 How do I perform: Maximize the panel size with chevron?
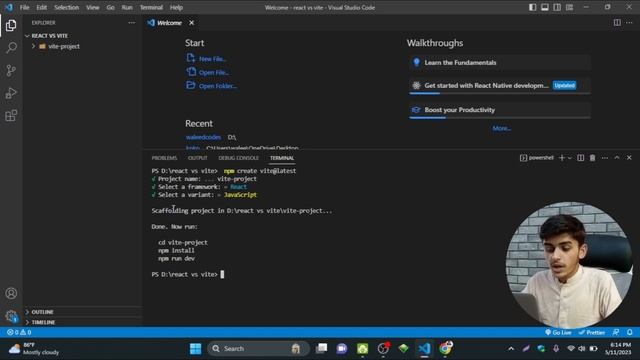click(617, 158)
